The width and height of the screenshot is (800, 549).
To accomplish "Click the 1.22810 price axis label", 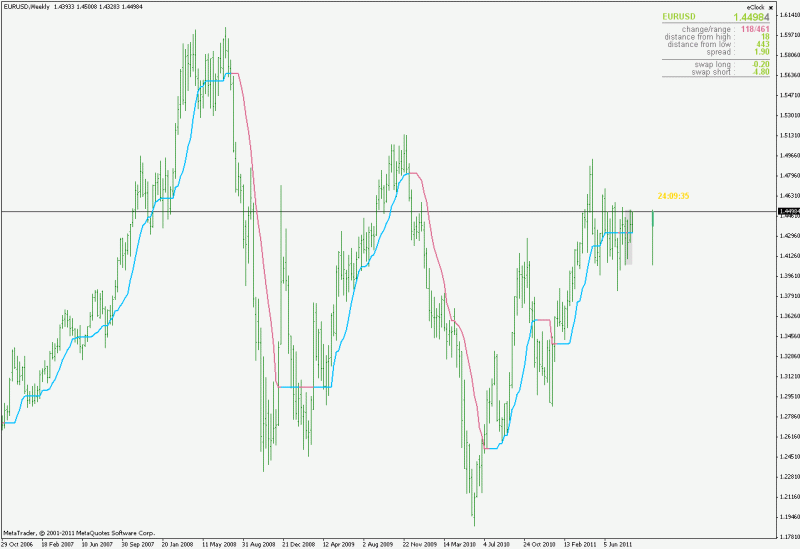I will click(789, 477).
